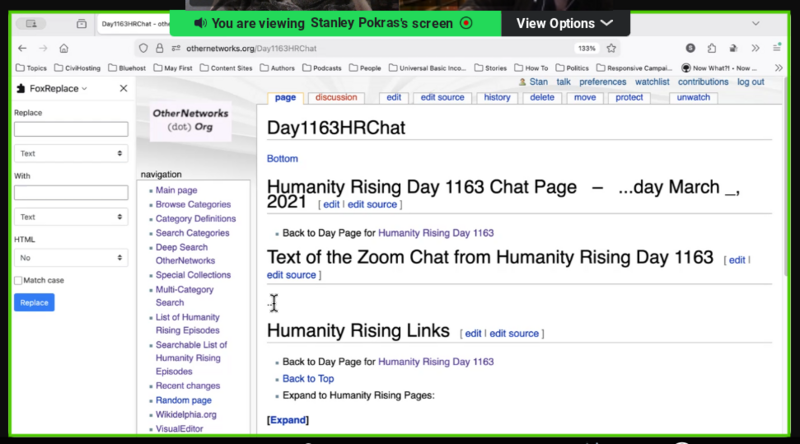Expand the Humanity Rising Pages section
Image resolution: width=800 pixels, height=444 pixels.
pos(288,420)
